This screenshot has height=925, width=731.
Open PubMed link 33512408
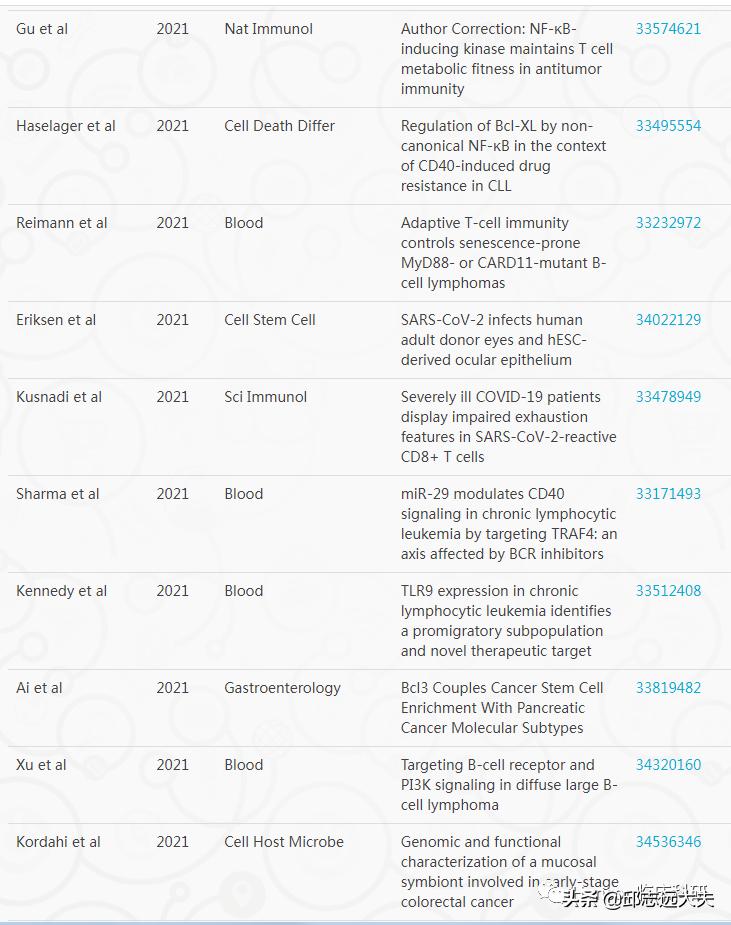pyautogui.click(x=668, y=591)
